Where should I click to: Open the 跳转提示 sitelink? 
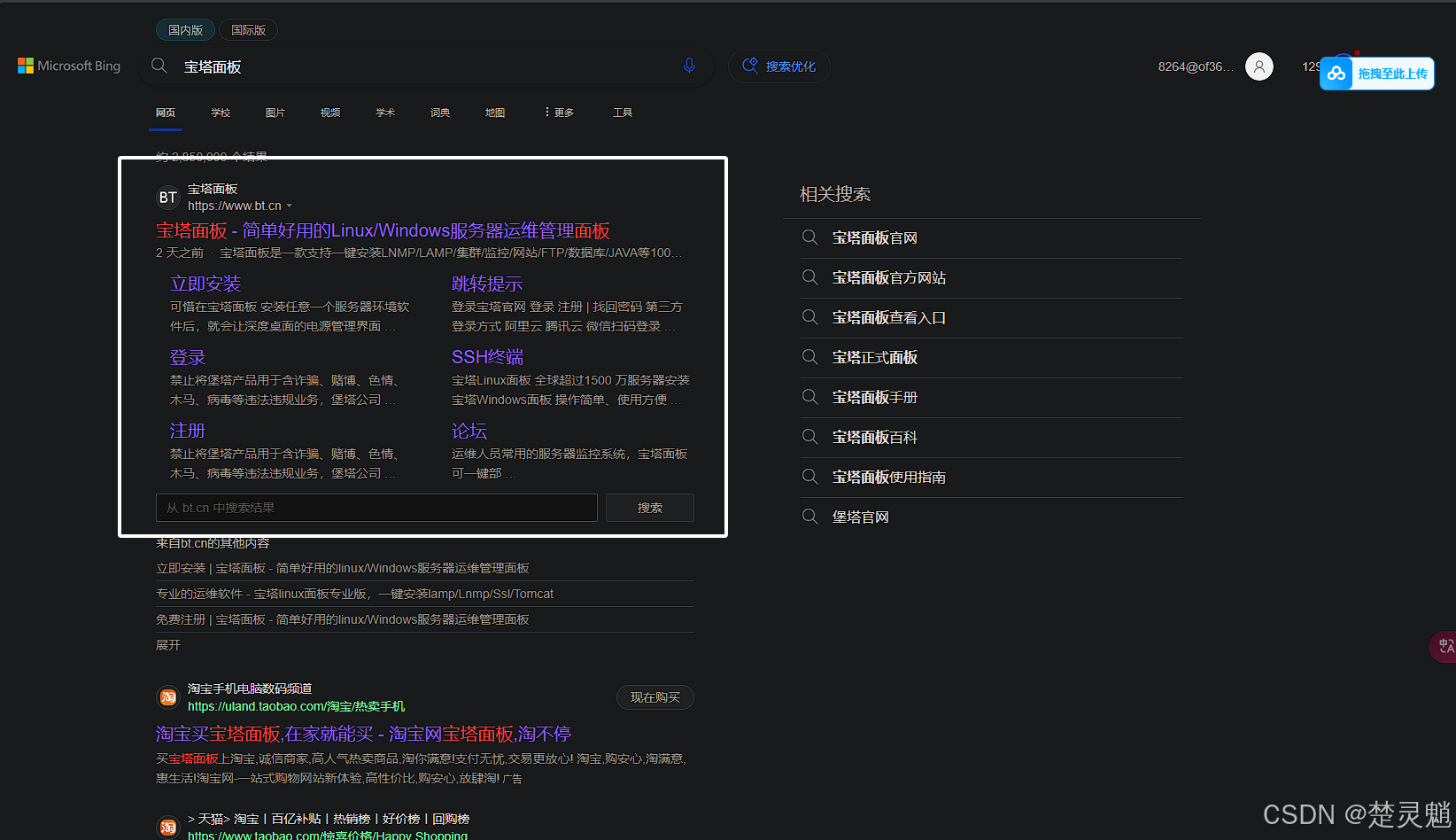point(487,284)
